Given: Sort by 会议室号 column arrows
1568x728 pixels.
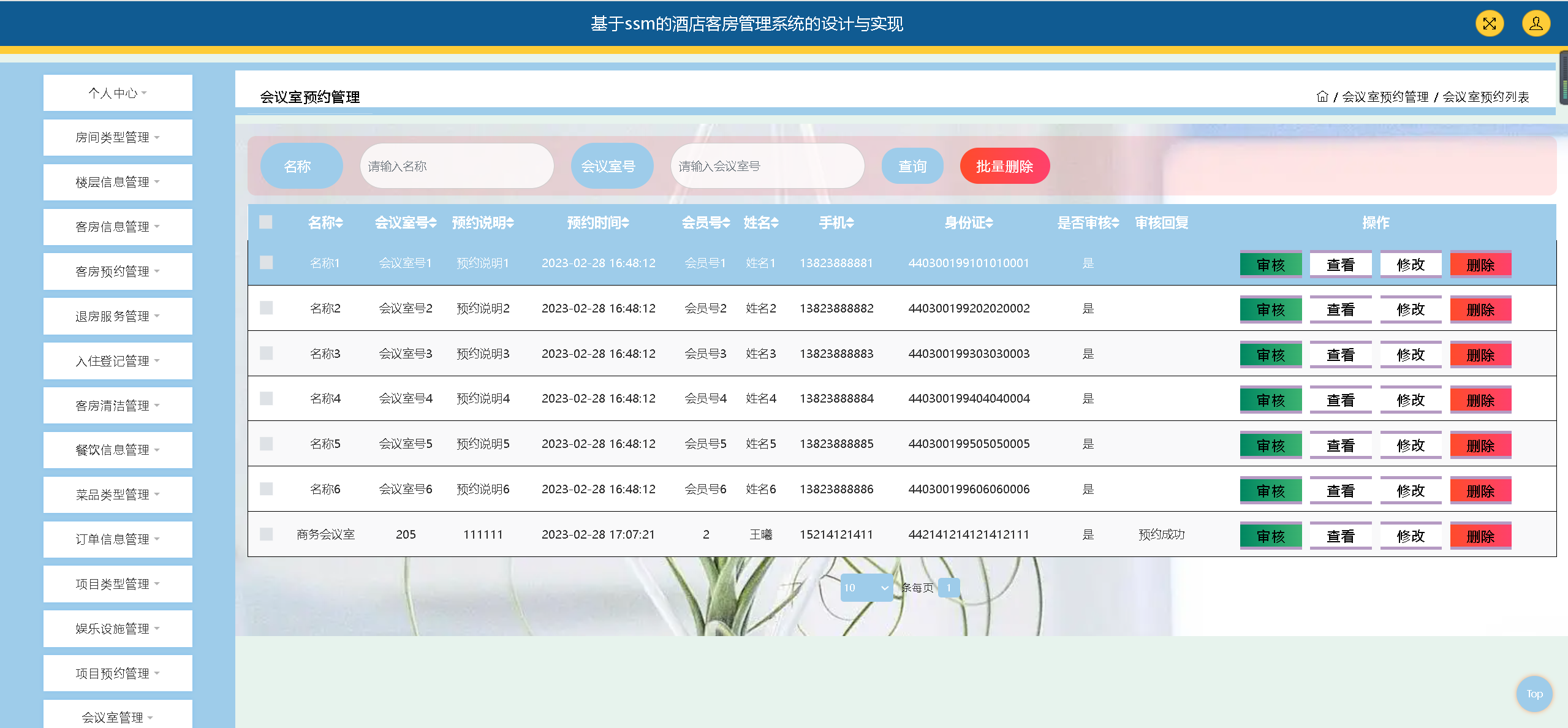Looking at the screenshot, I should point(433,223).
